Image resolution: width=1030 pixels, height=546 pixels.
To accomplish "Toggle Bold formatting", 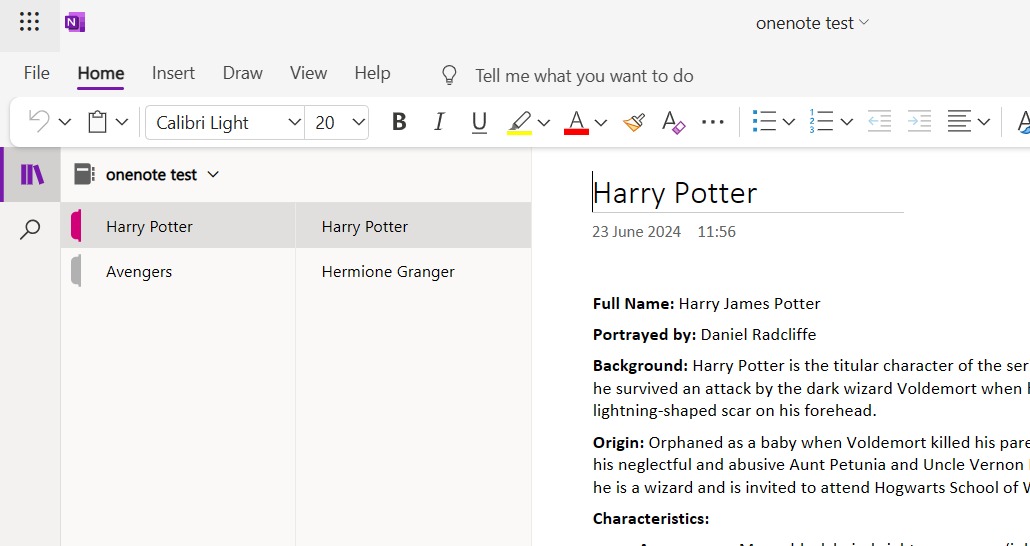I will coord(399,122).
